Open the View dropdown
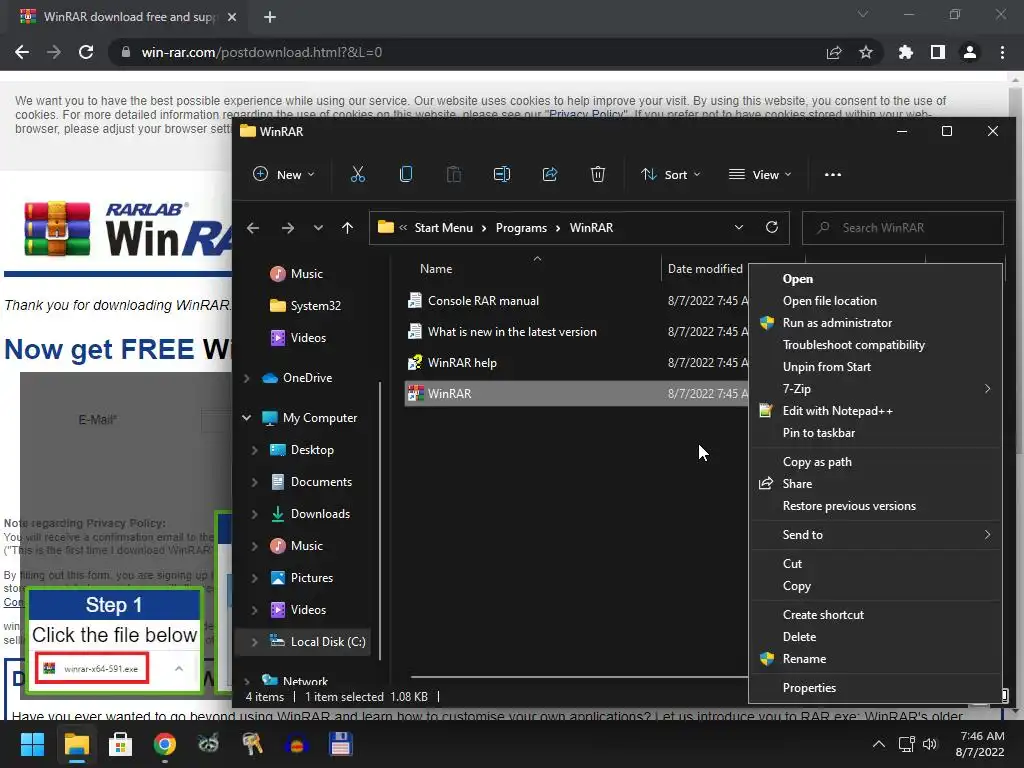The width and height of the screenshot is (1024, 768). 760,174
